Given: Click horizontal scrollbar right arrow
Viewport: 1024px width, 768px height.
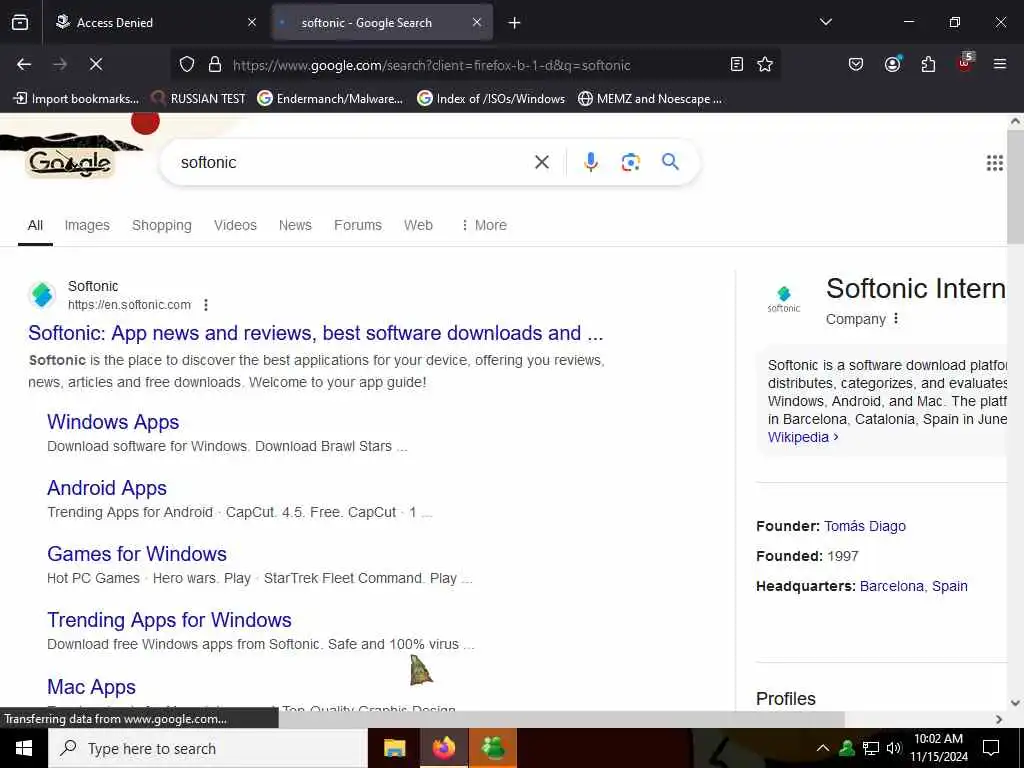Looking at the screenshot, I should 999,719.
